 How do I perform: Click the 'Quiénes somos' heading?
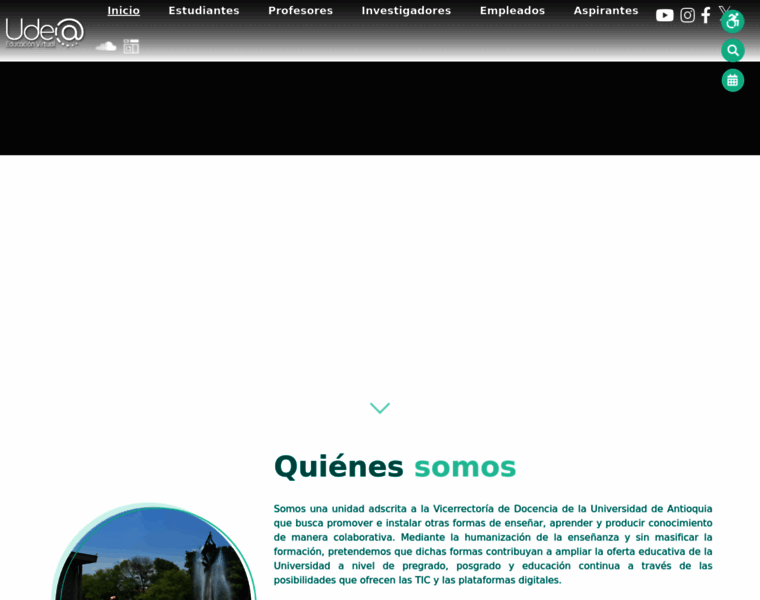[x=395, y=467]
